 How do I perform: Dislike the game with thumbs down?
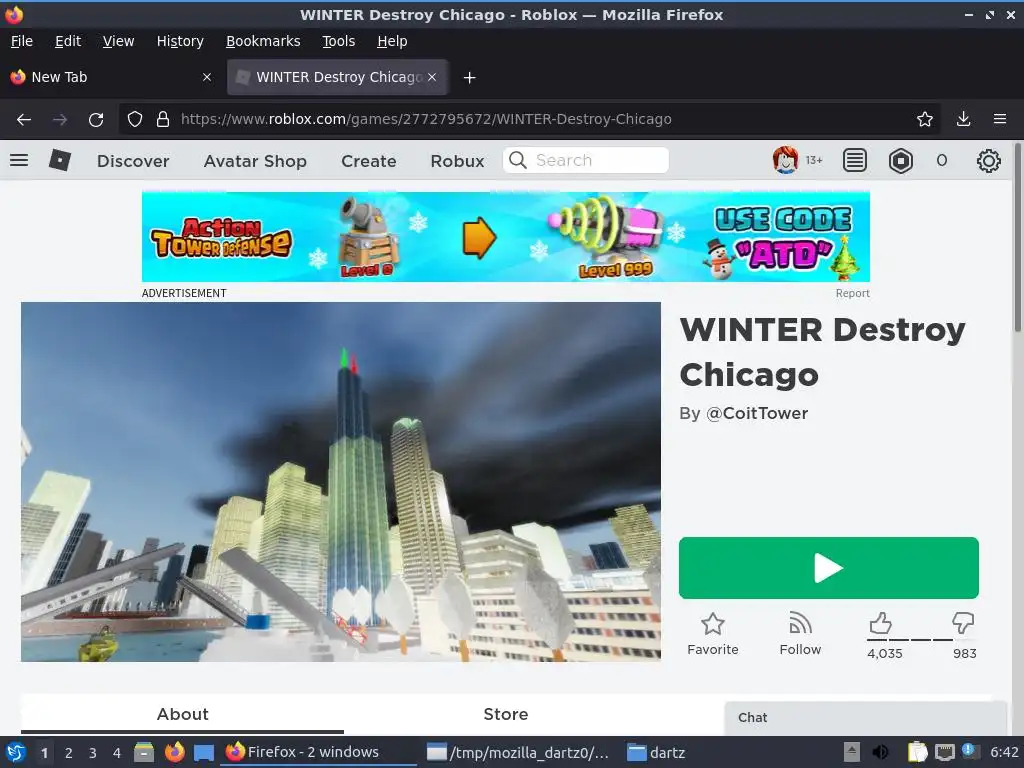click(x=963, y=623)
